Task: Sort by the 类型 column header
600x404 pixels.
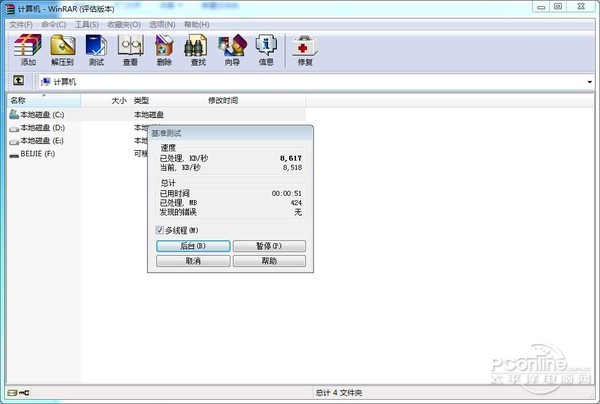Action: pyautogui.click(x=168, y=101)
